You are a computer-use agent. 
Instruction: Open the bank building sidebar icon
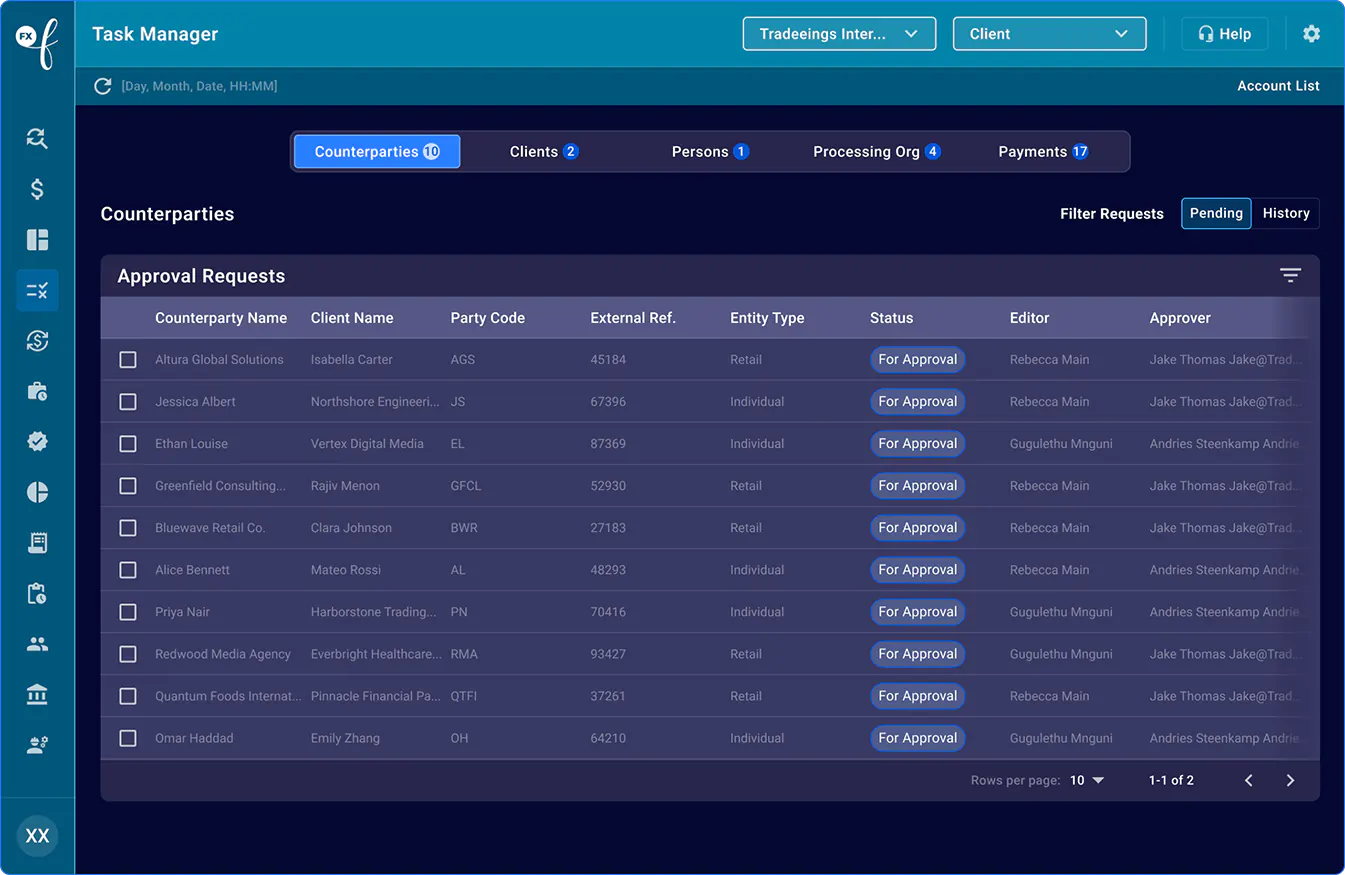click(37, 694)
